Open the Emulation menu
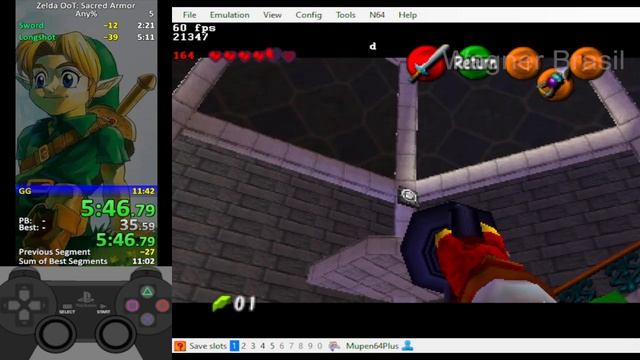The image size is (640, 360). [229, 15]
